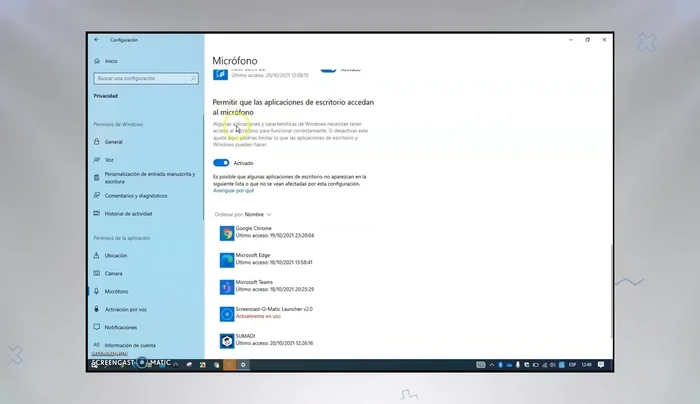
Task: Click the Microsoft Edge app icon
Action: pyautogui.click(x=227, y=260)
